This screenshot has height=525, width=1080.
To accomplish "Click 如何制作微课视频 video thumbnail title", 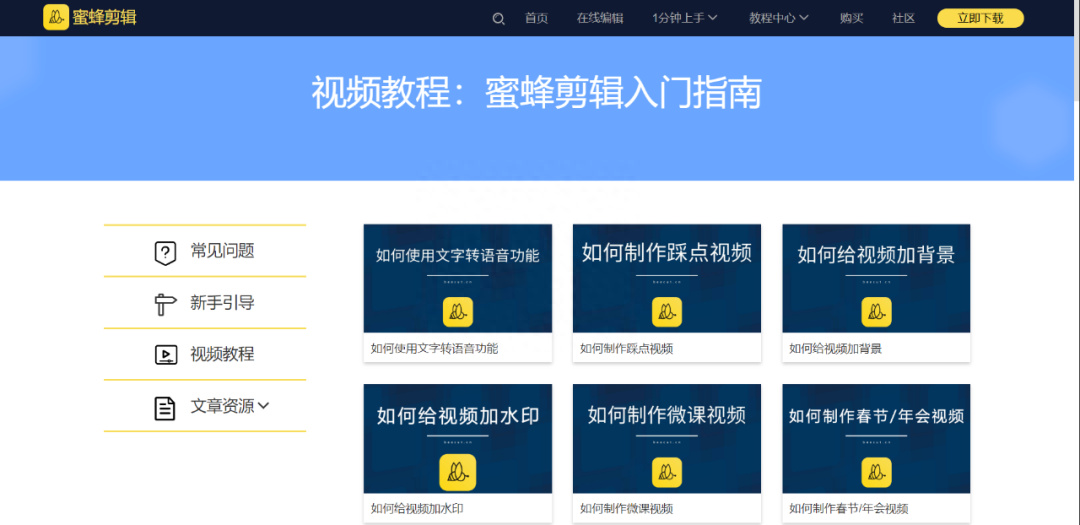I will (x=667, y=415).
